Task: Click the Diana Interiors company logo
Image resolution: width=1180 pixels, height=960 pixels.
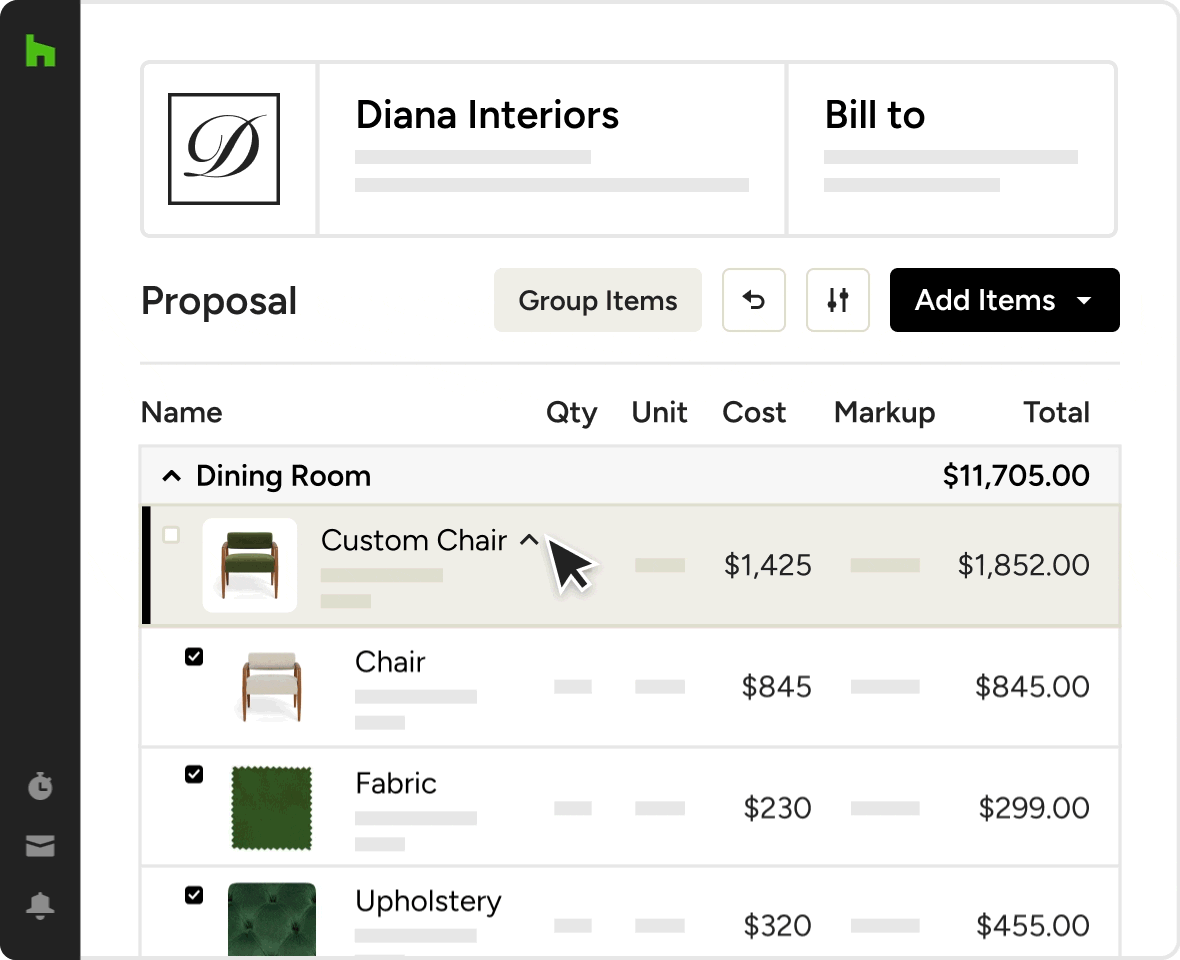Action: tap(224, 149)
